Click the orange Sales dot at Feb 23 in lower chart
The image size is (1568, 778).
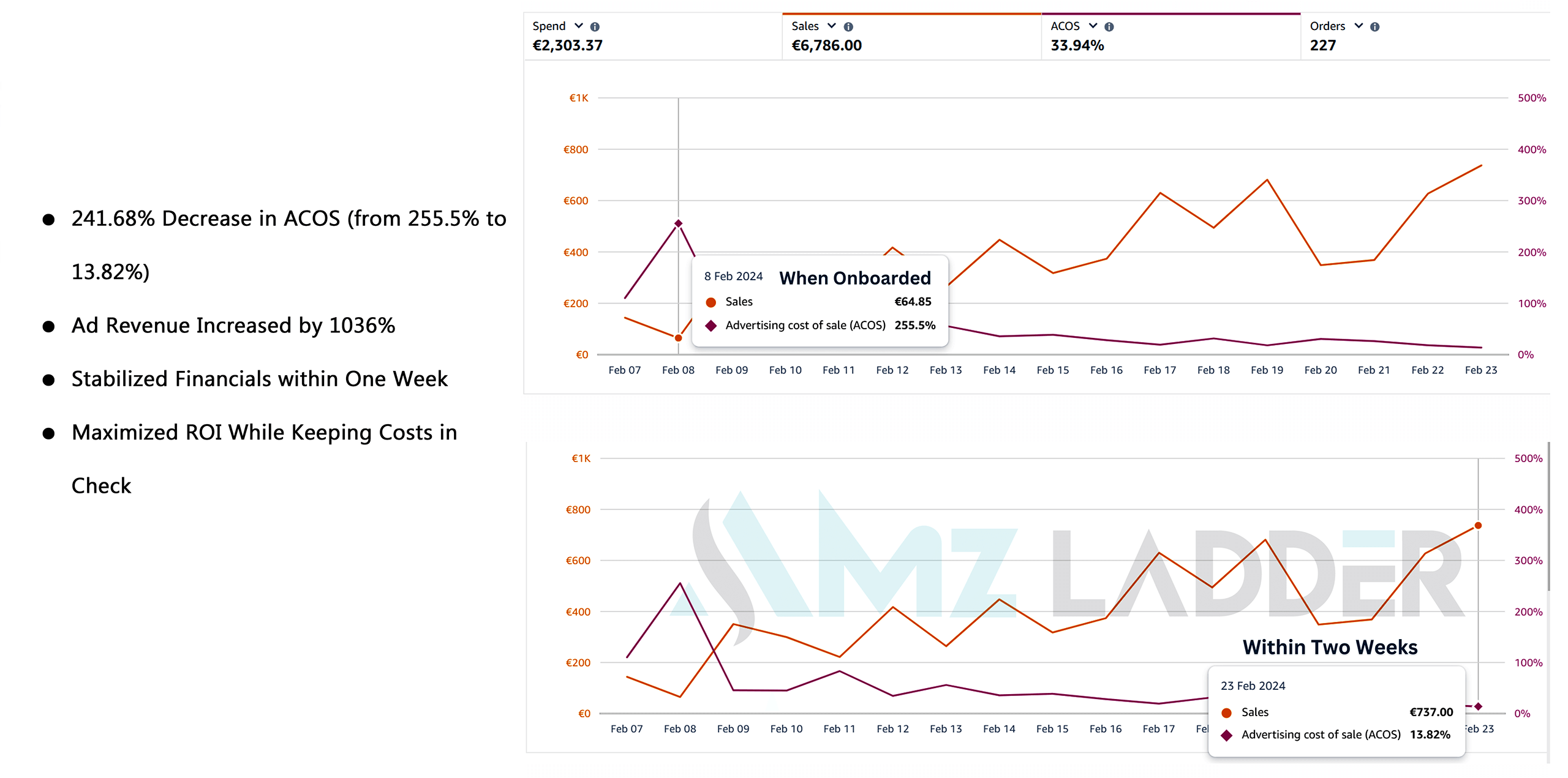pos(1478,526)
